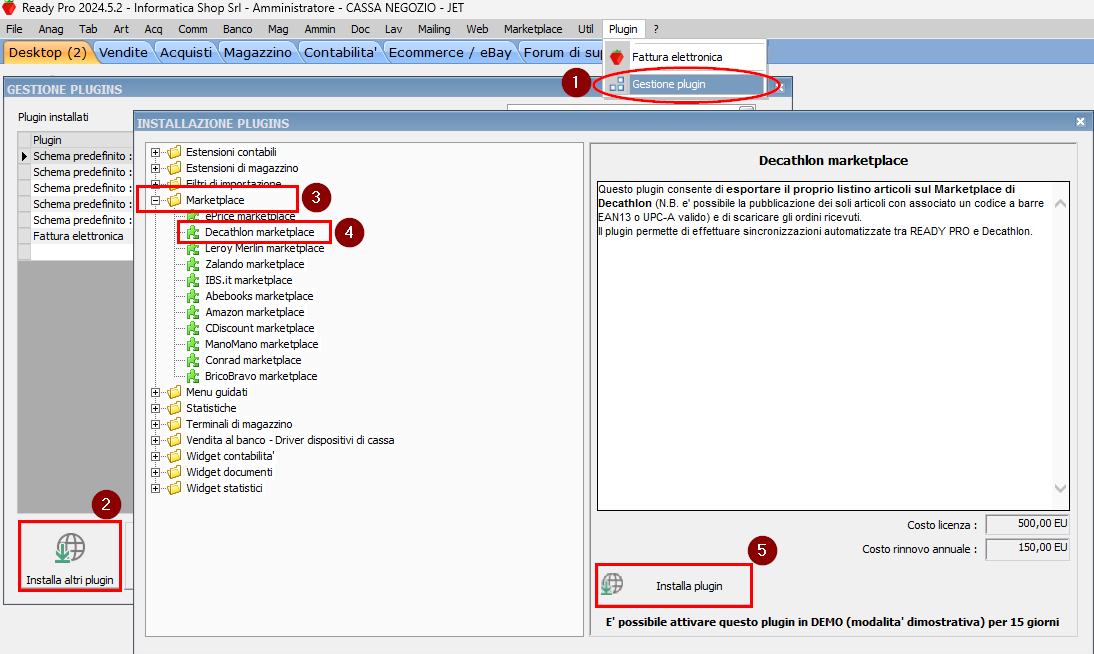Click the Zalando marketplace puzzle icon
The width and height of the screenshot is (1094, 654).
pos(193,264)
